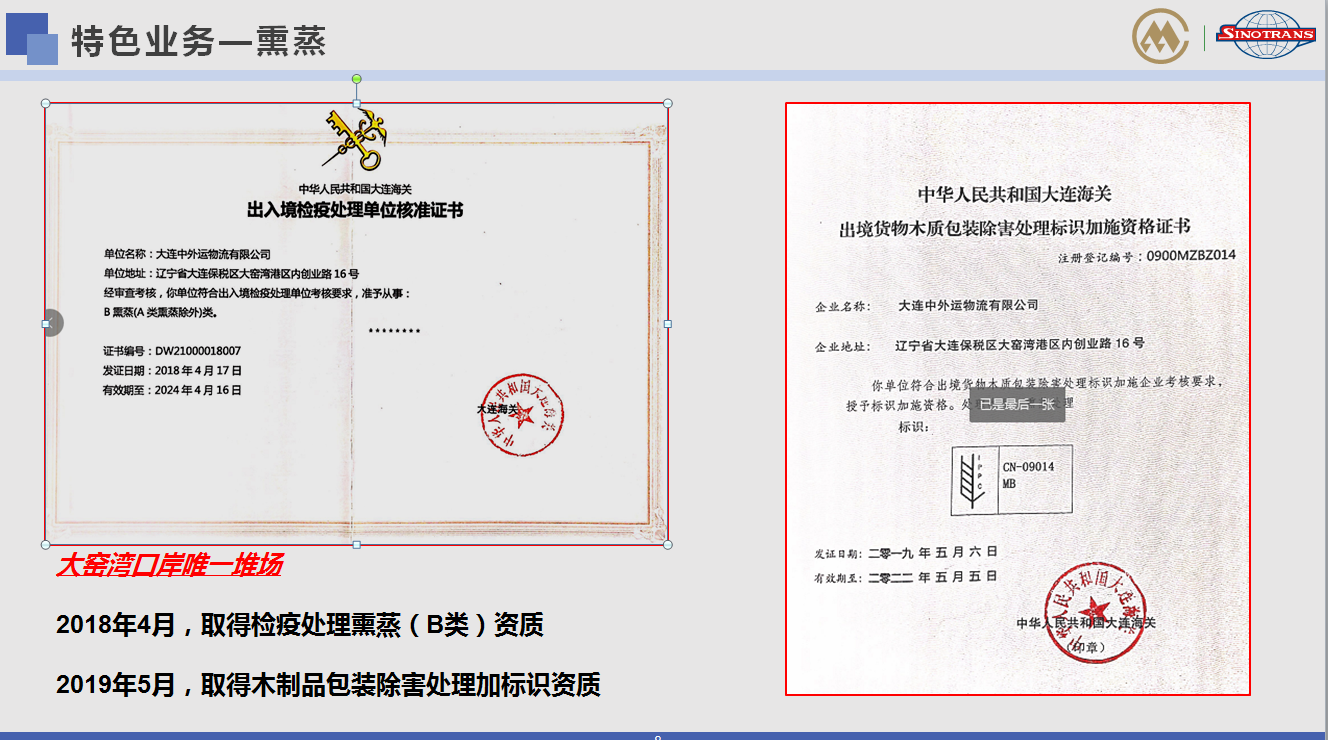
Task: Click right certificate title '出境货物木质包装除害处理标识加施资格证书'
Action: point(1014,228)
